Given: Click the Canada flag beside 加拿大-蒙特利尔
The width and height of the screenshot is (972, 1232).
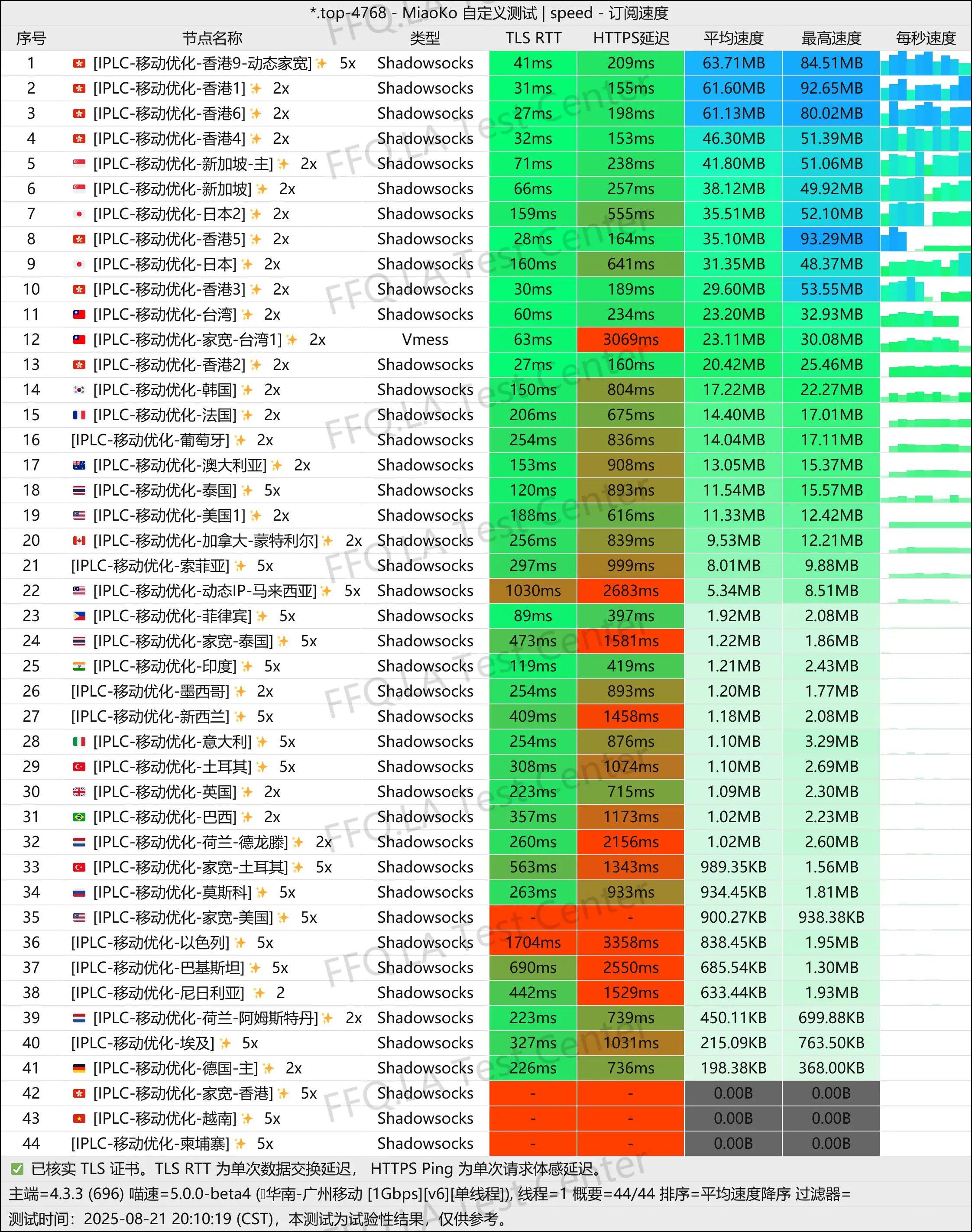Looking at the screenshot, I should coord(79,541).
